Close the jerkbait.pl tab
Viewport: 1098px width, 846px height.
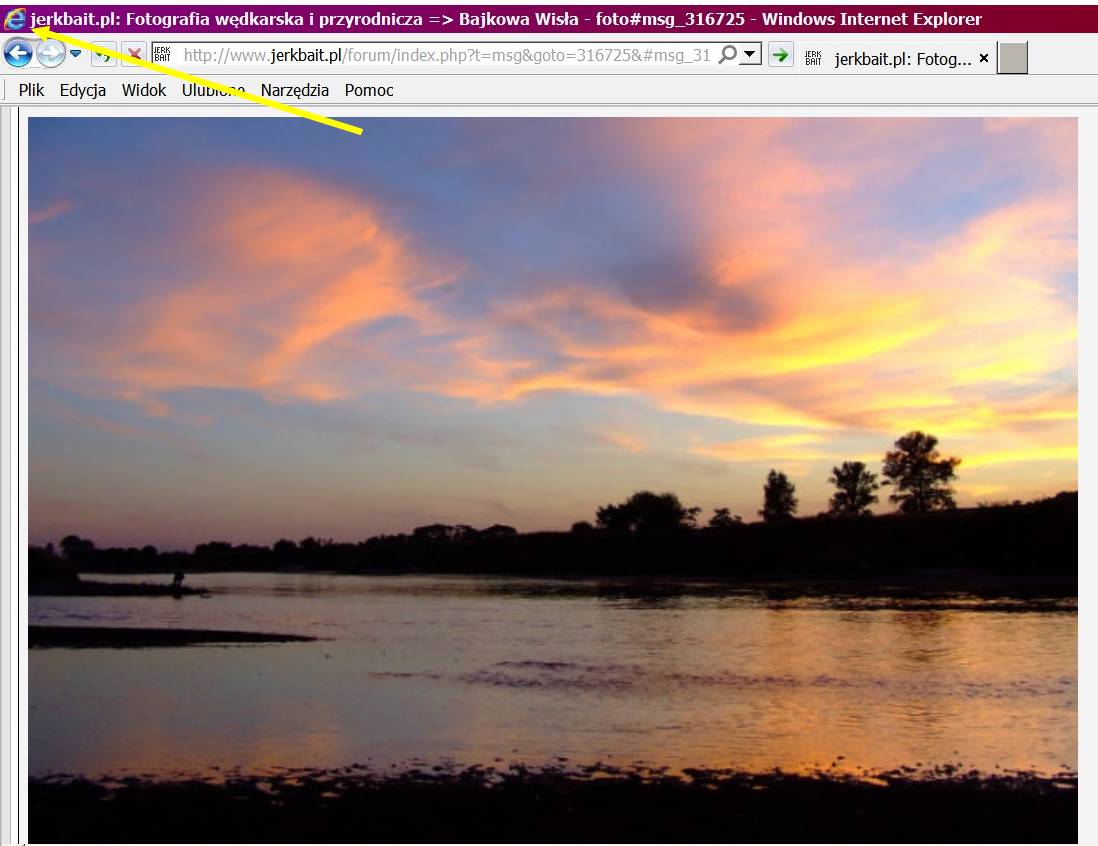pos(983,59)
